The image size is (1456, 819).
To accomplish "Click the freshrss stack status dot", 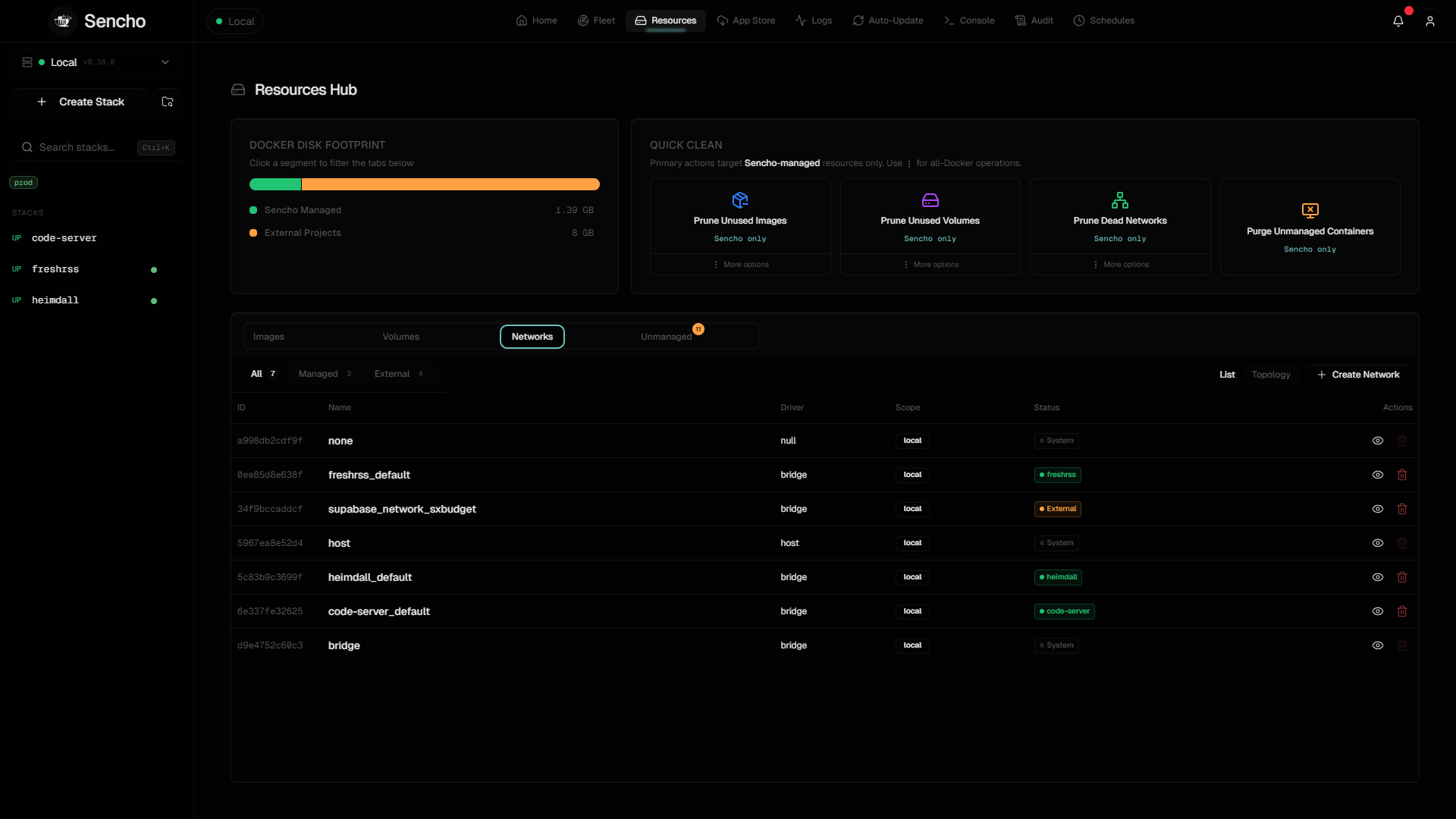I will point(154,270).
